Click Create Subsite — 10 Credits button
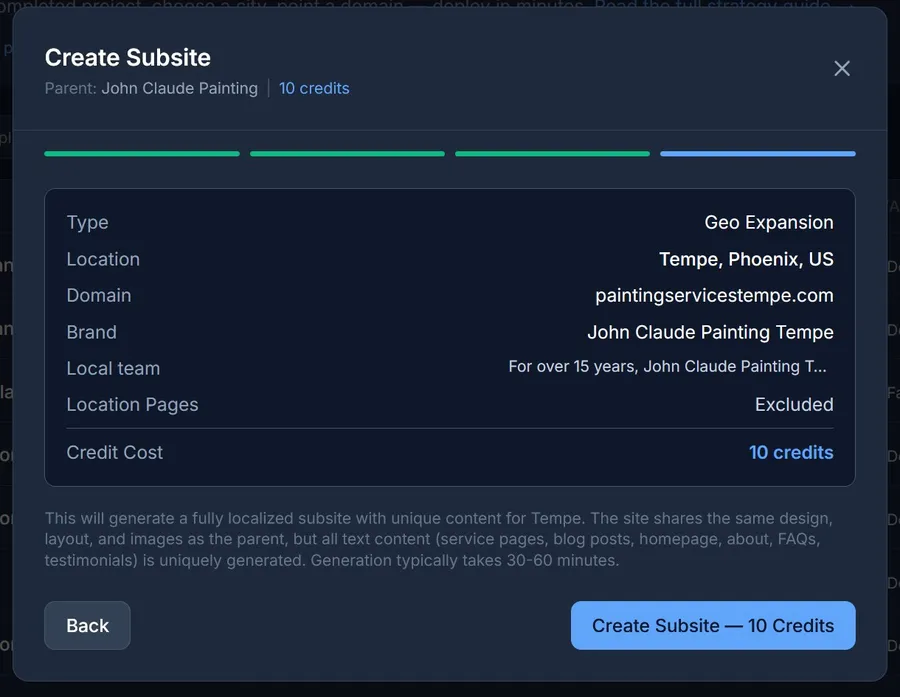 click(x=712, y=625)
